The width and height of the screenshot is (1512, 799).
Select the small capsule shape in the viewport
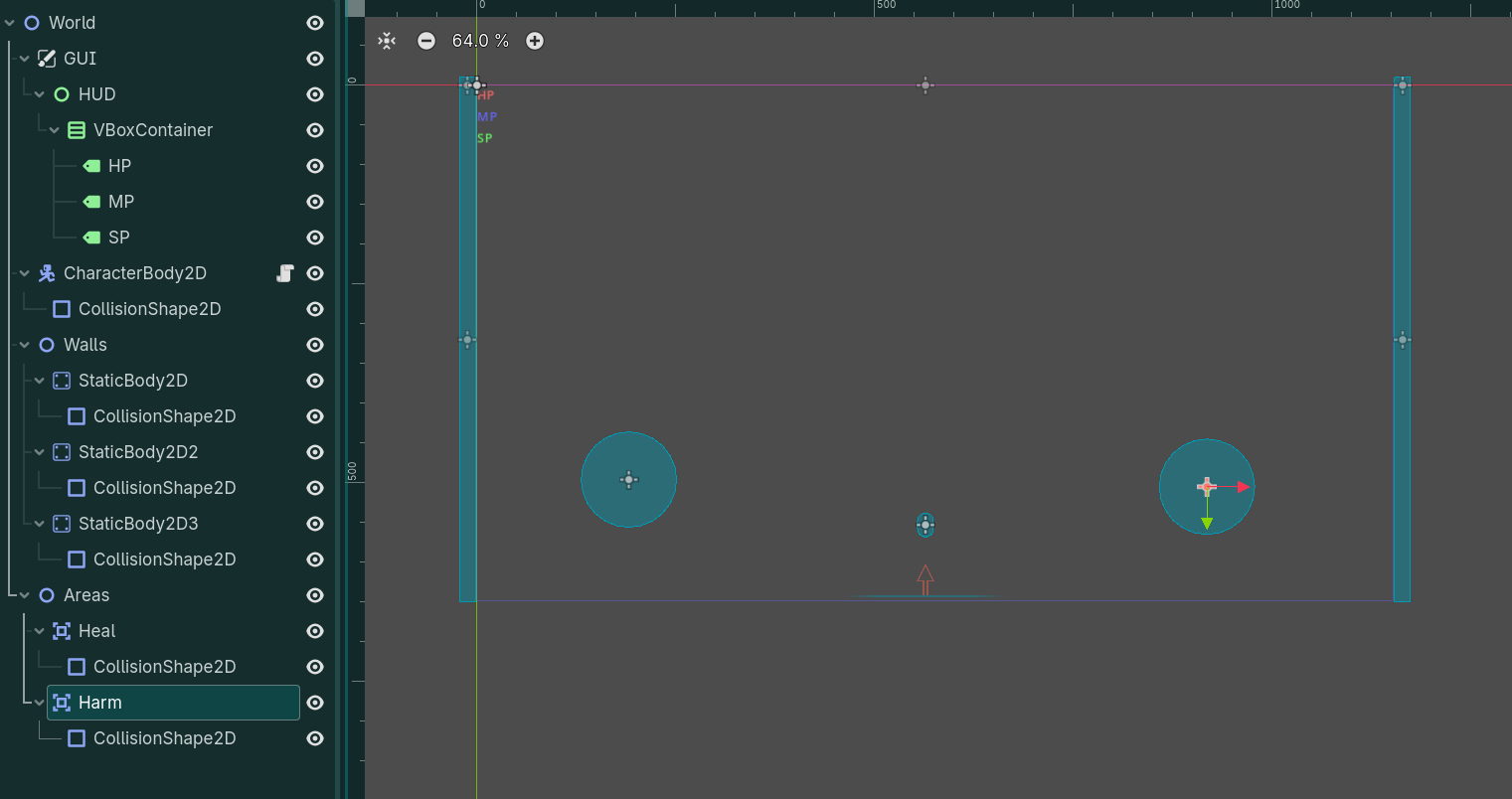point(925,525)
